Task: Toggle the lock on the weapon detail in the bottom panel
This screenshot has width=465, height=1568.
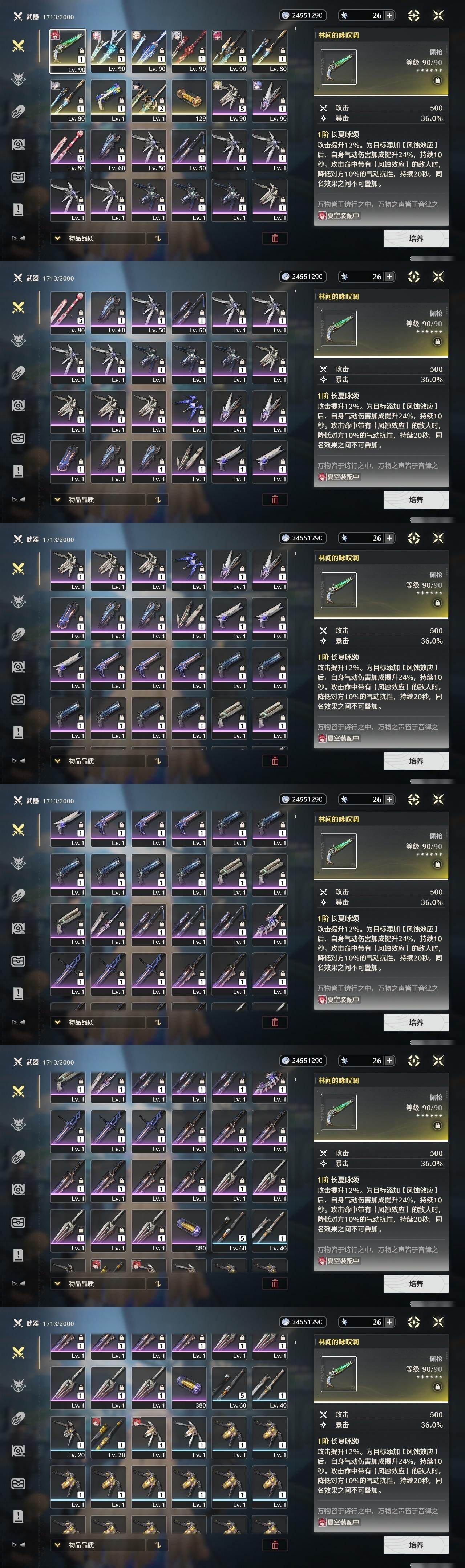Action: coord(437,1387)
